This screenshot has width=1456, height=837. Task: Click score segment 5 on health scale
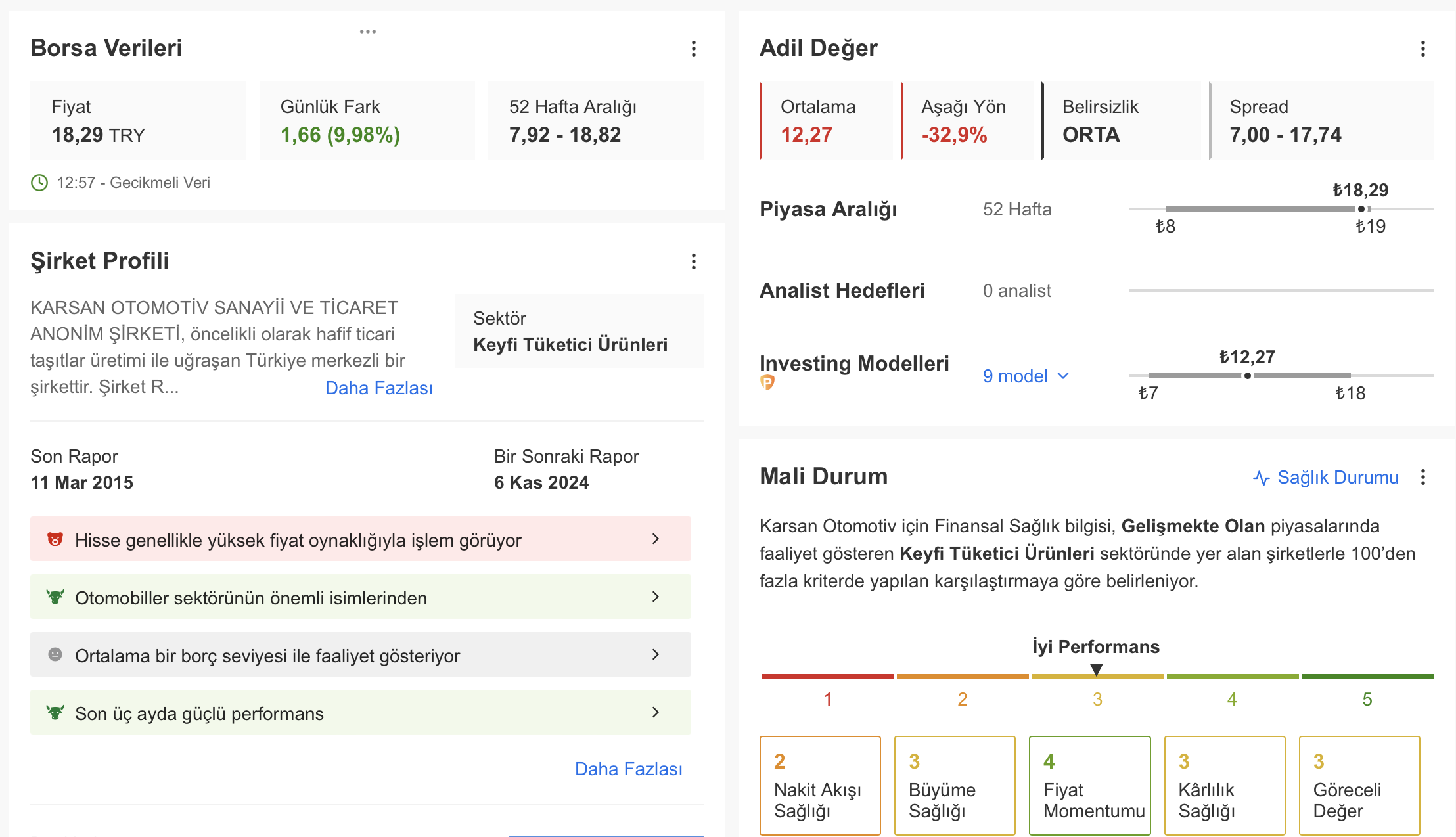[1367, 676]
